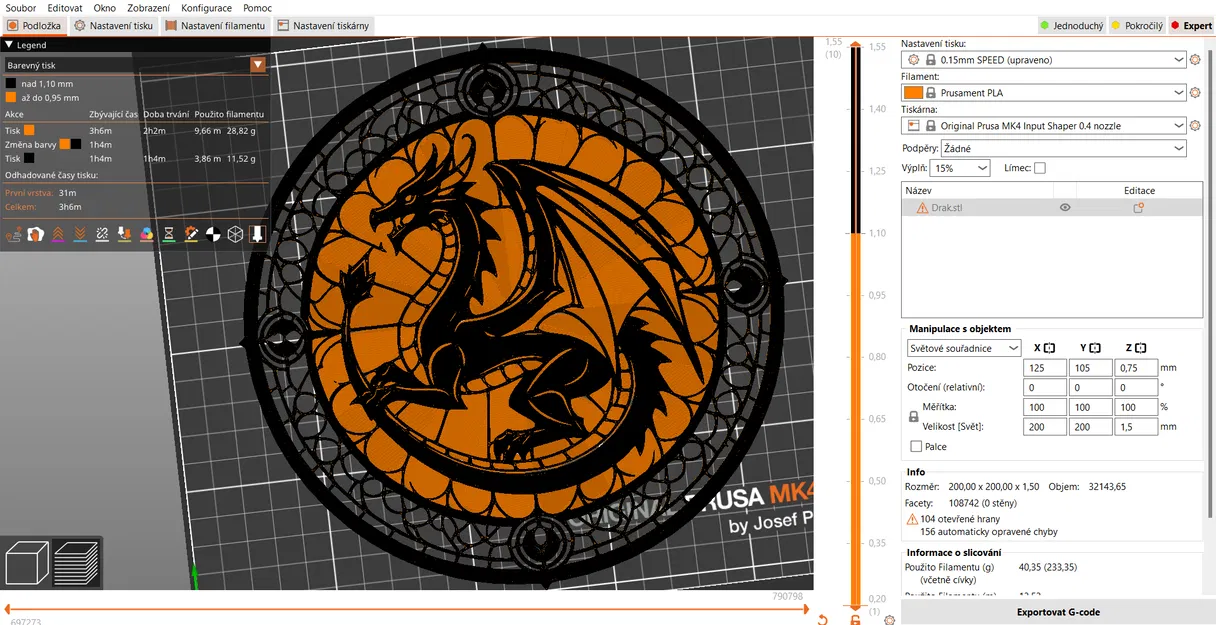The height and width of the screenshot is (625, 1216).
Task: Open the Barevný tisk view-type dropdown
Action: (258, 65)
